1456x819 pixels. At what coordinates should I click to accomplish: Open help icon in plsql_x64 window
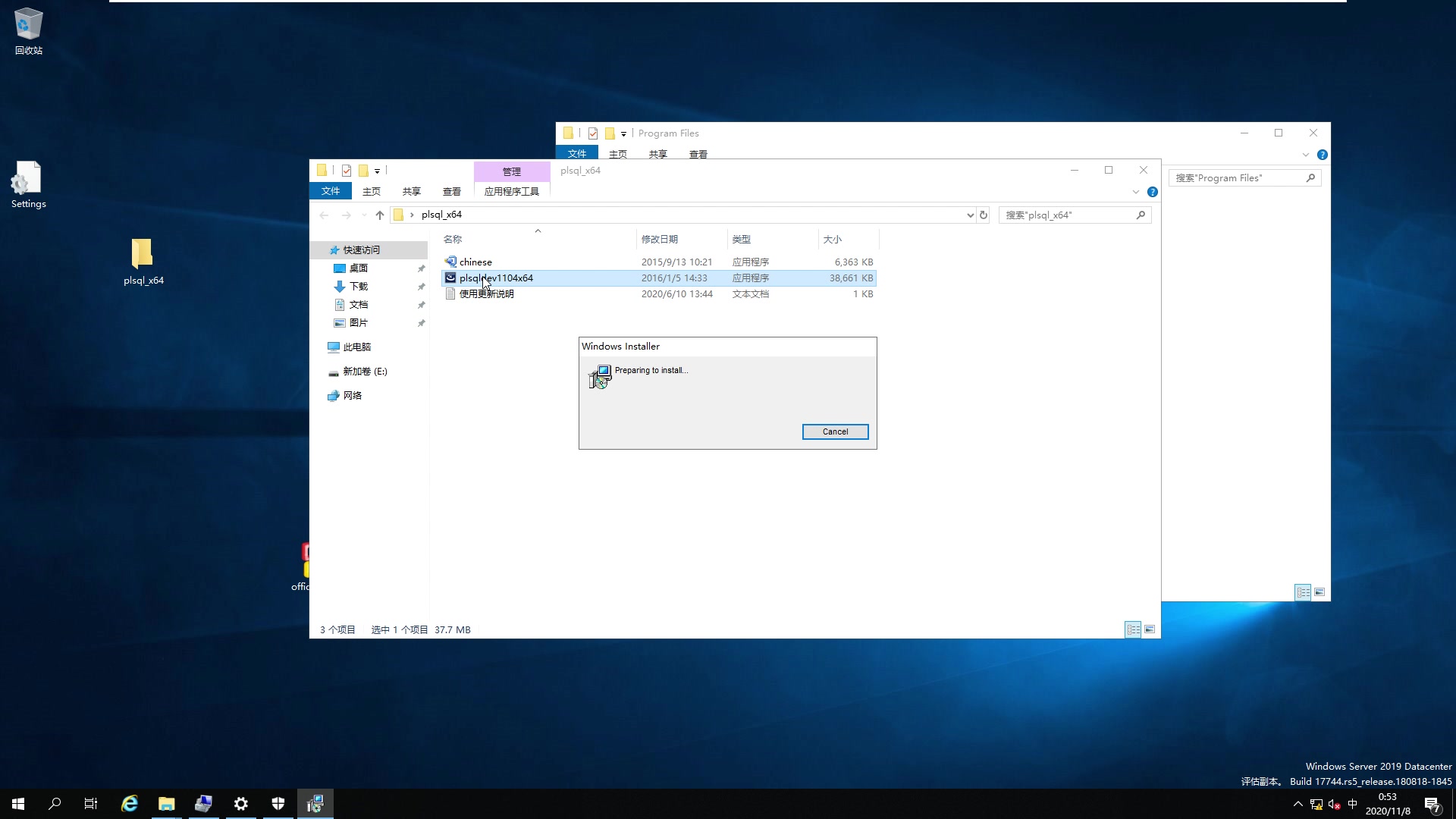coord(1153,192)
